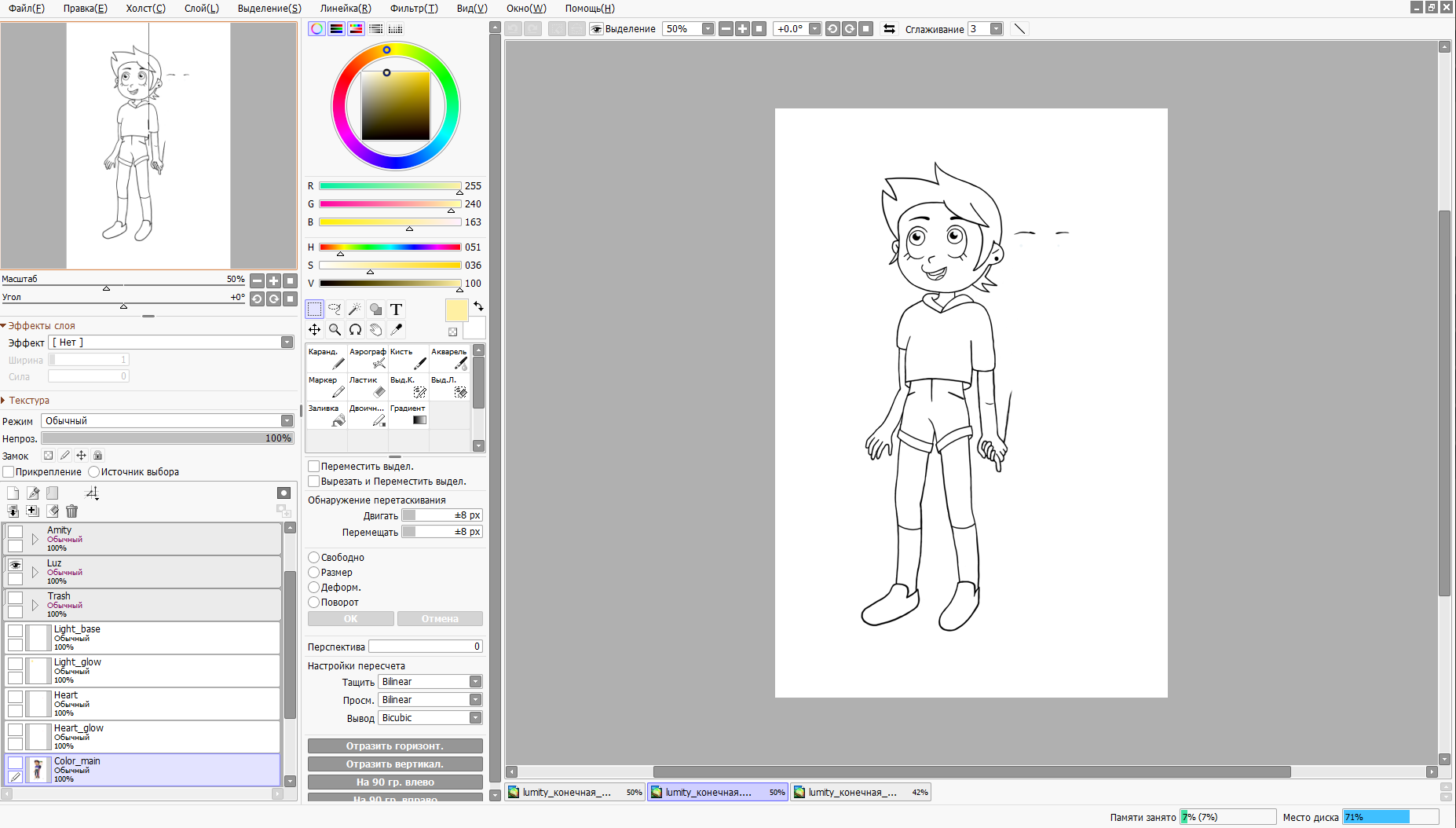
Task: Click the foreground color swatch
Action: pos(456,310)
